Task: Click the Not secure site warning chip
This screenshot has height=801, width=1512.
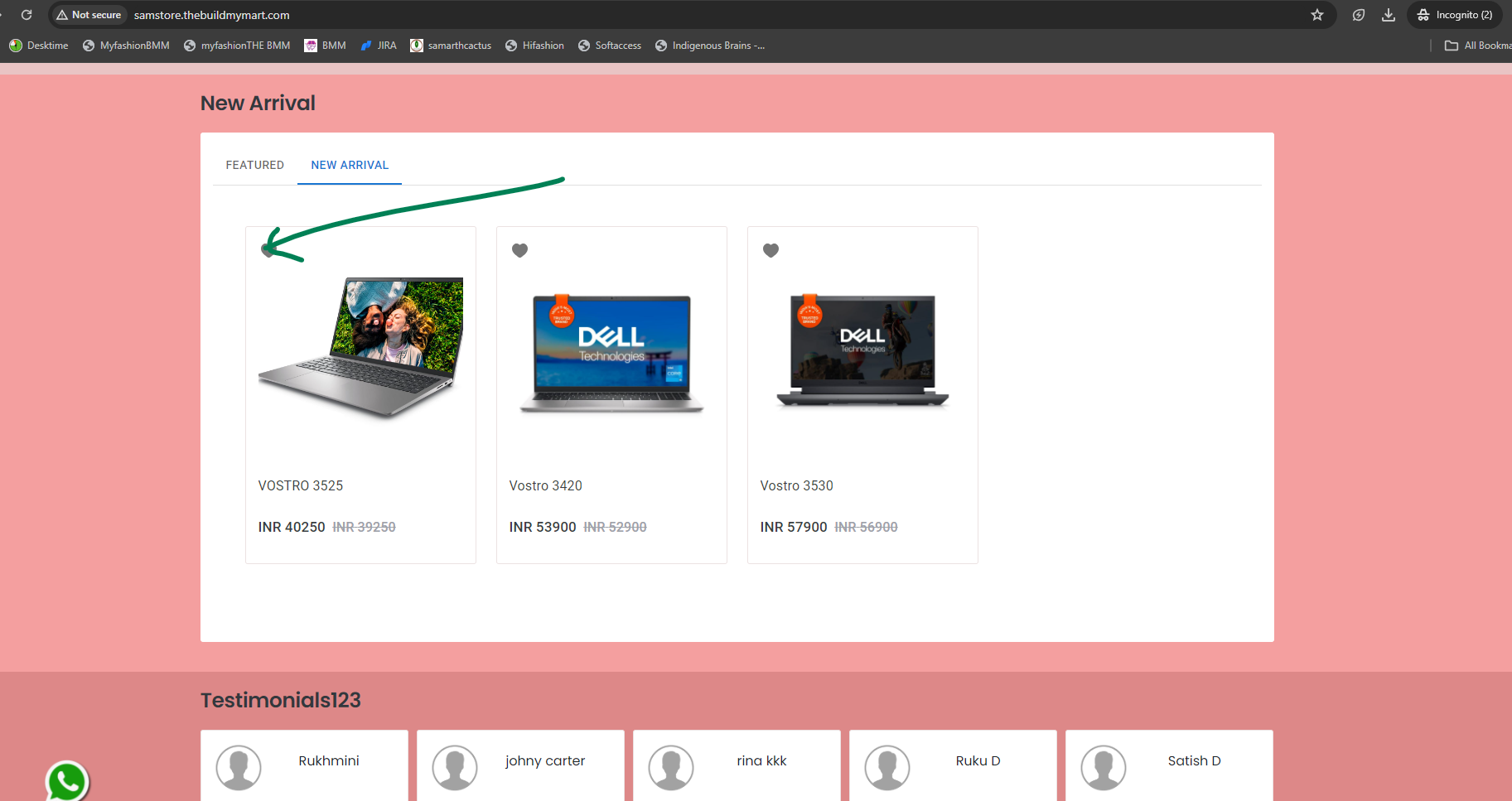Action: (89, 15)
